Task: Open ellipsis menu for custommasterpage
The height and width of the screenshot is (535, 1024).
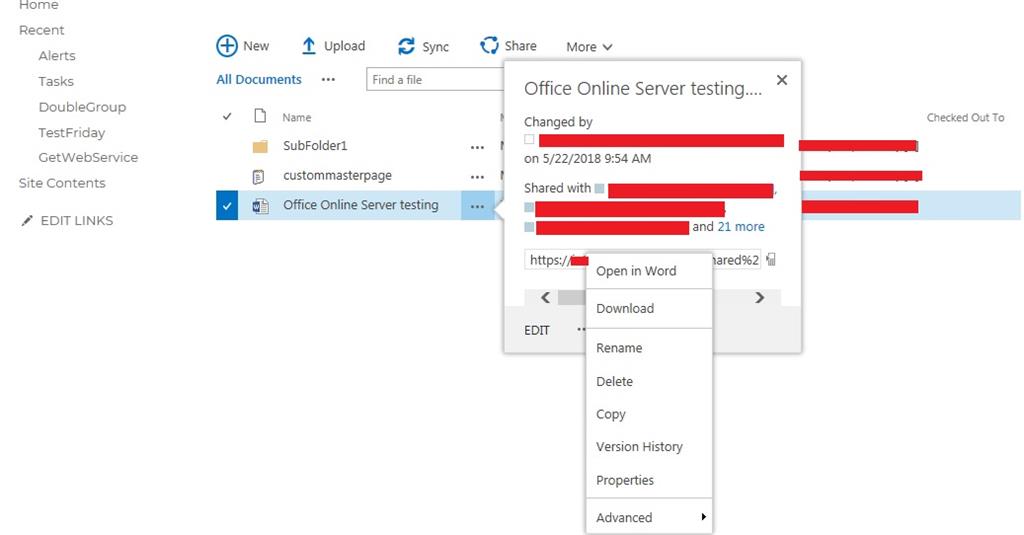Action: tap(477, 176)
